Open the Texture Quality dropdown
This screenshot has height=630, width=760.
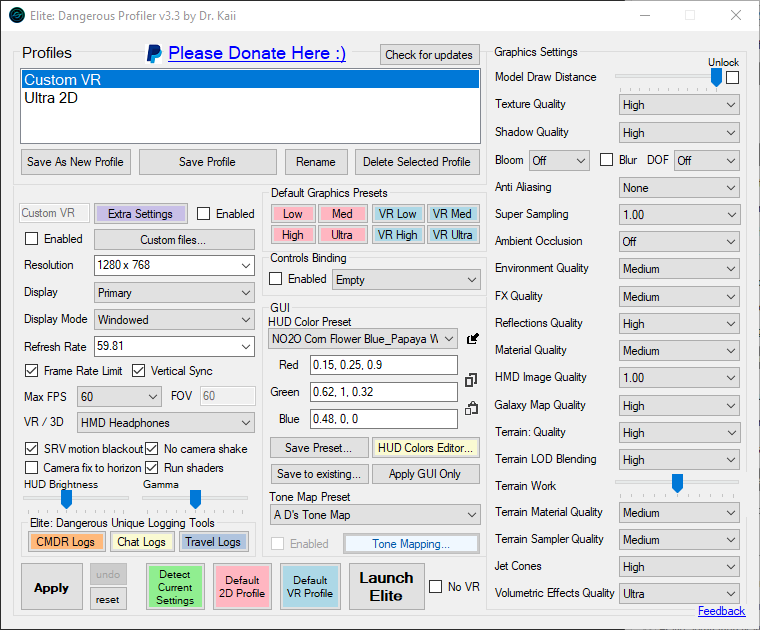pyautogui.click(x=679, y=105)
